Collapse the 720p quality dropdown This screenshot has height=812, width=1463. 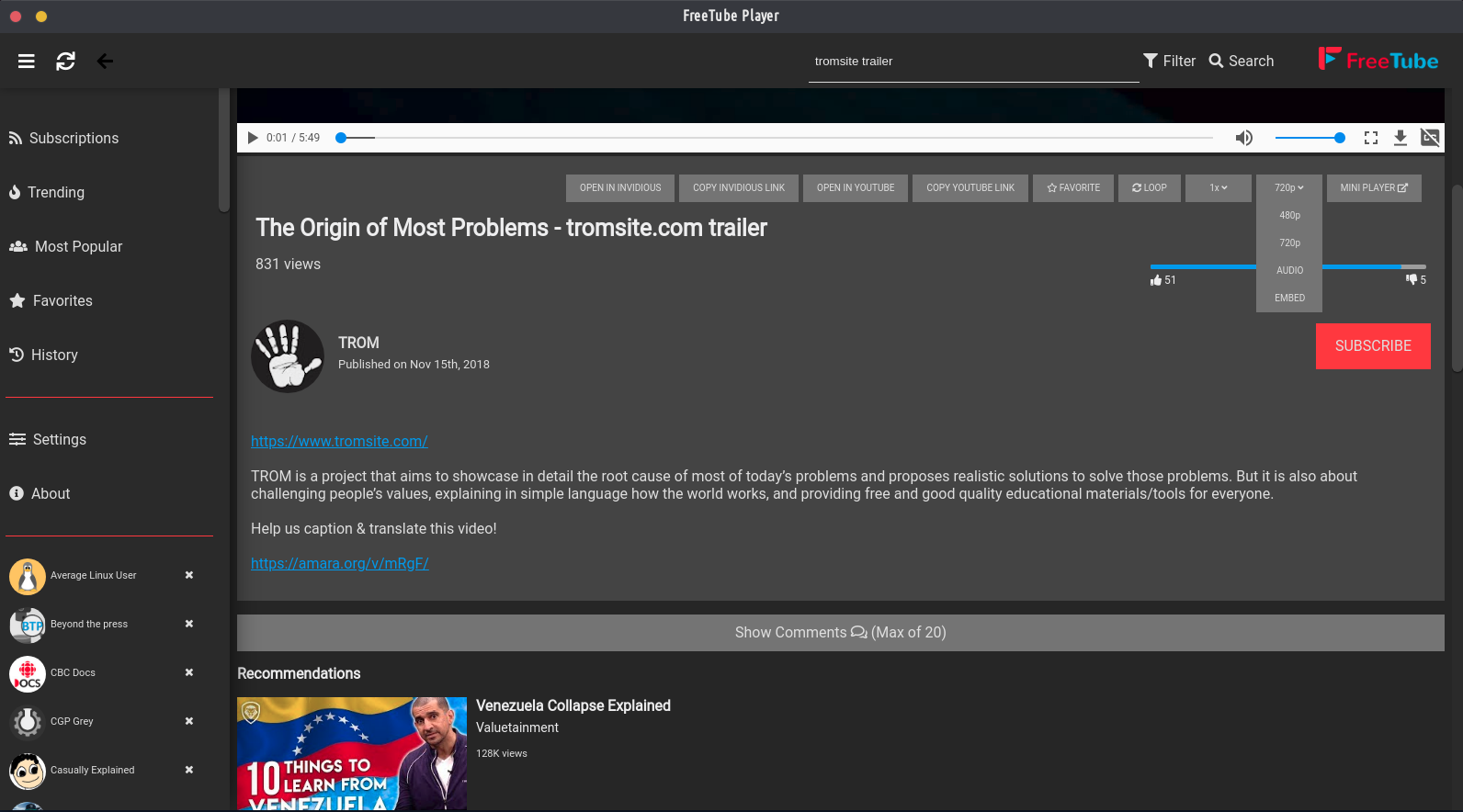pos(1288,188)
